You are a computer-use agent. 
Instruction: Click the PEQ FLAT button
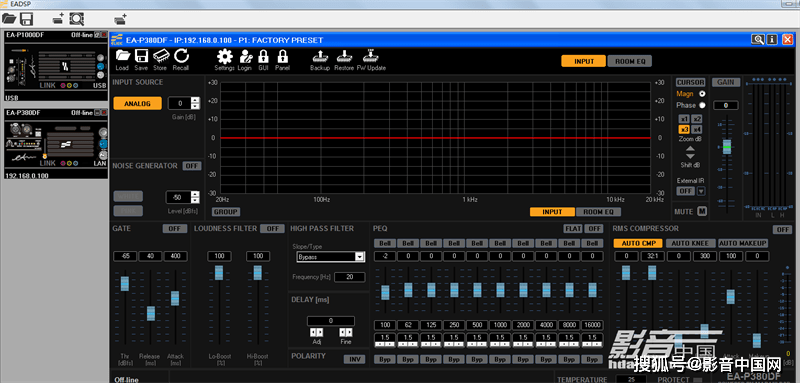click(x=573, y=228)
